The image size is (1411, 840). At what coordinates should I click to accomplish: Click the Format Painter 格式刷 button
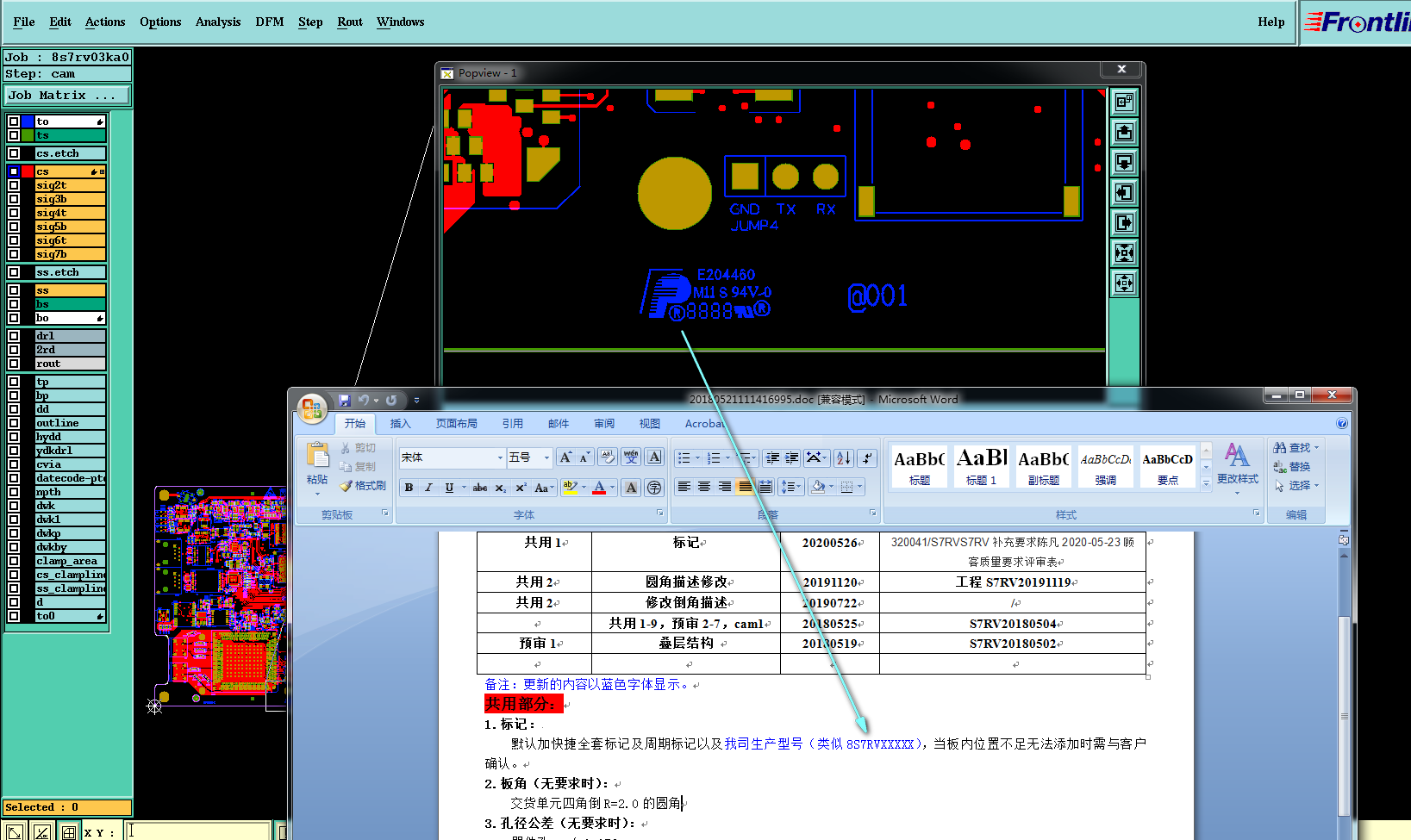[362, 486]
